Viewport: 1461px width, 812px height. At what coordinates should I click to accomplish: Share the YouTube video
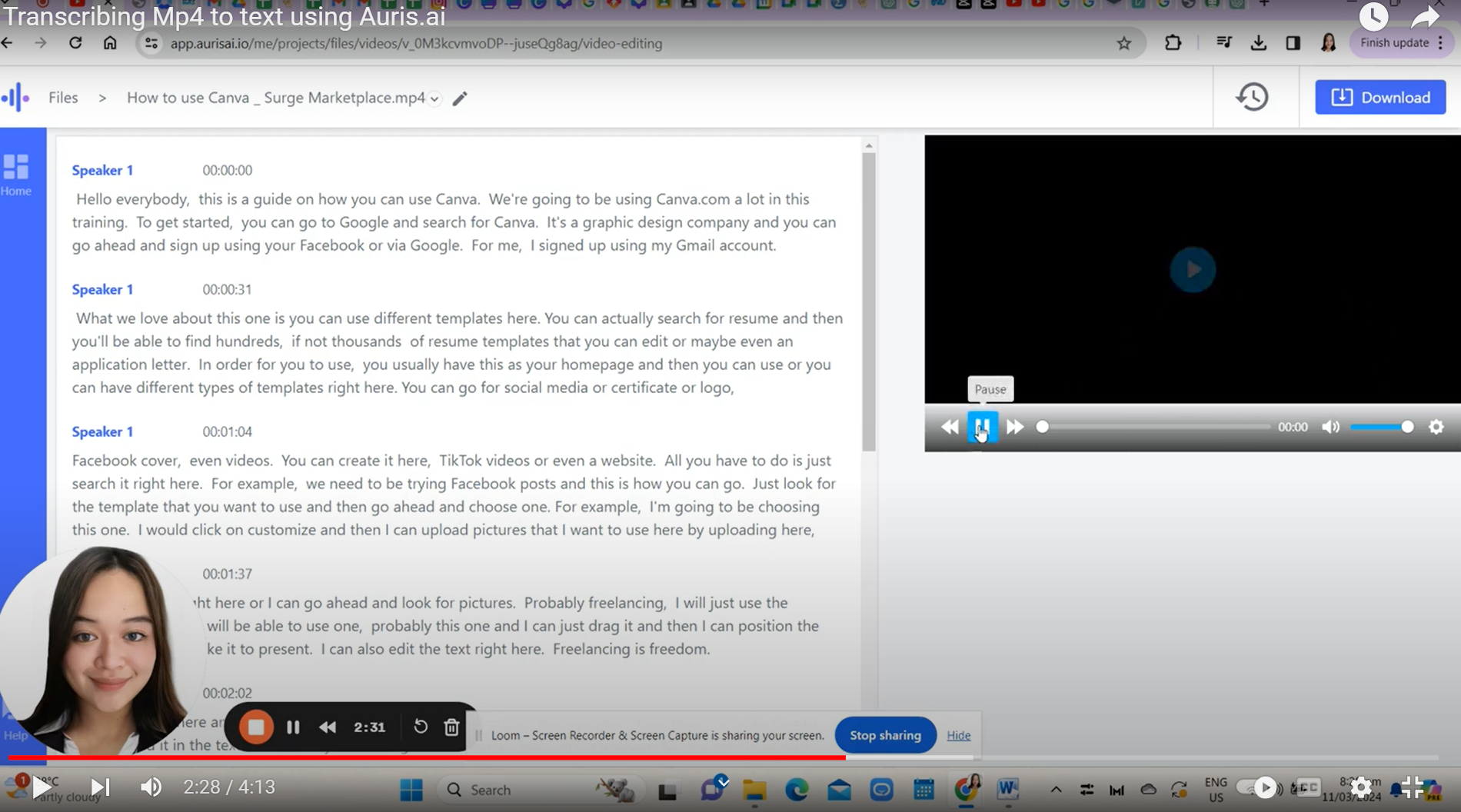tap(1426, 16)
